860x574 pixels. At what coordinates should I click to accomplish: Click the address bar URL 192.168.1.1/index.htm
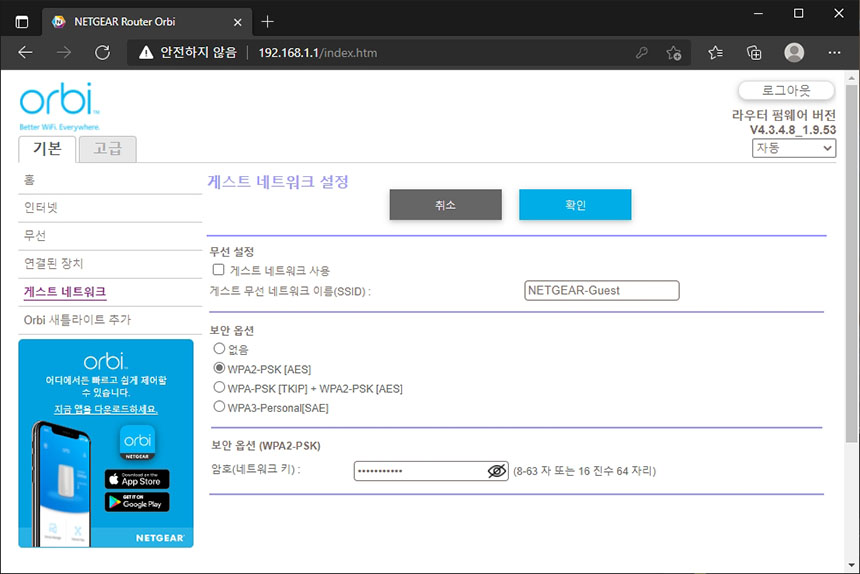318,53
